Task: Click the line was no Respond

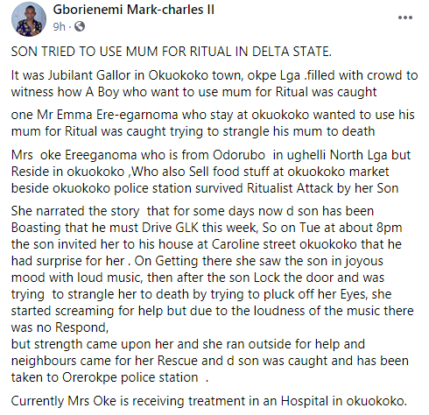Action: click(x=60, y=327)
